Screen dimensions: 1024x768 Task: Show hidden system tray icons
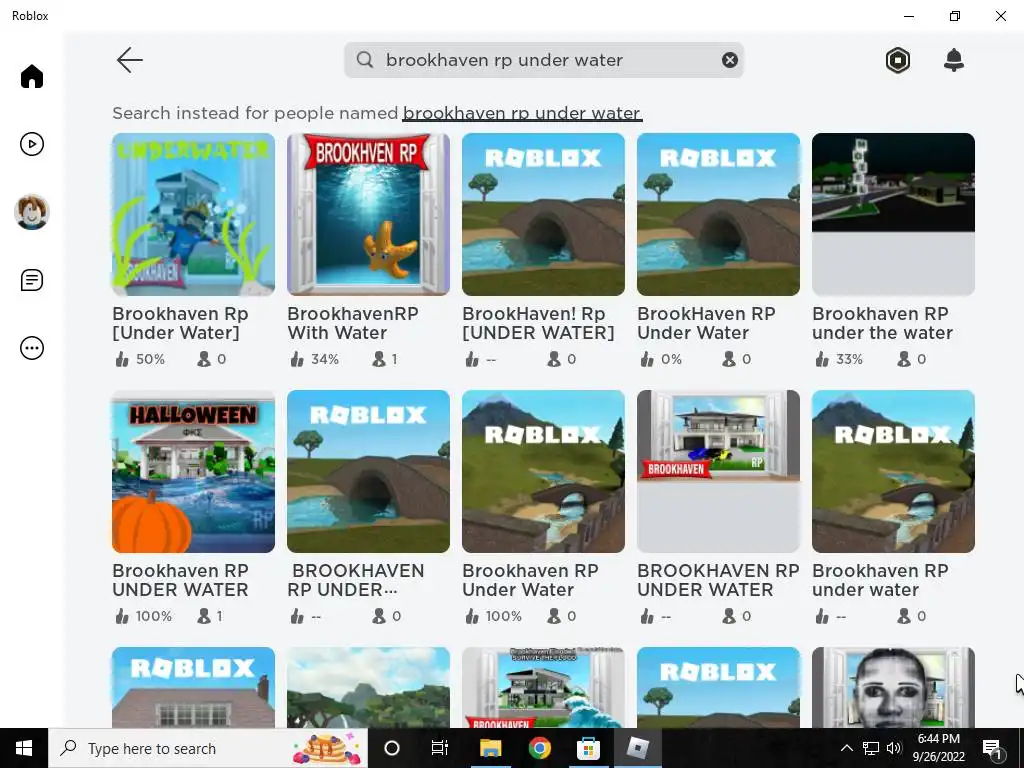(x=846, y=748)
